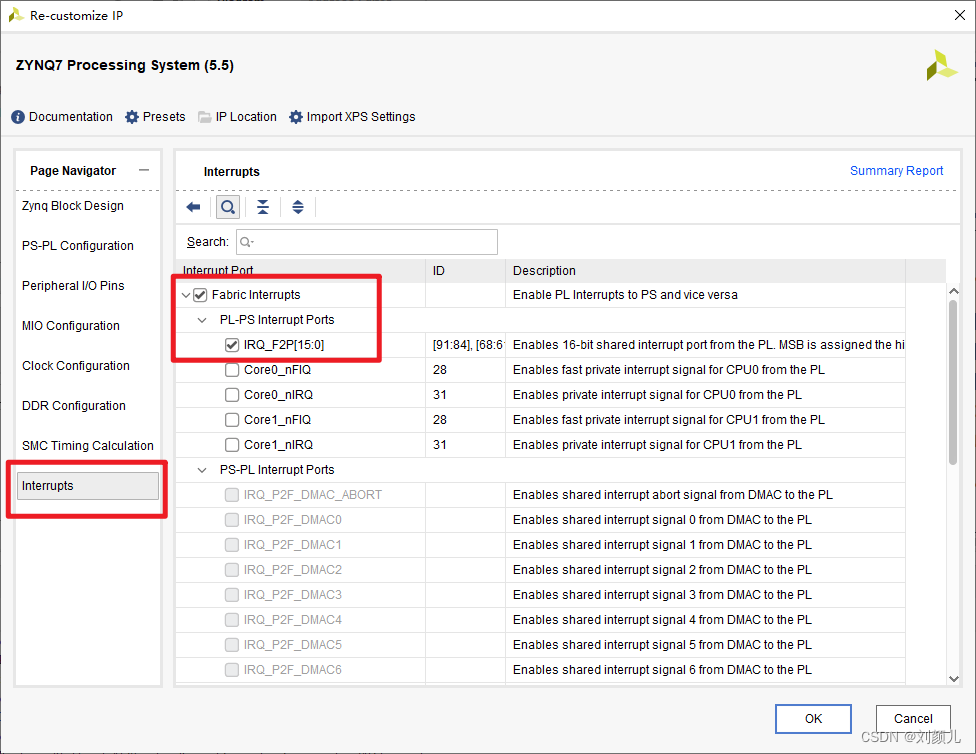This screenshot has height=754, width=976.
Task: Open Clock Configuration page
Action: (x=76, y=366)
